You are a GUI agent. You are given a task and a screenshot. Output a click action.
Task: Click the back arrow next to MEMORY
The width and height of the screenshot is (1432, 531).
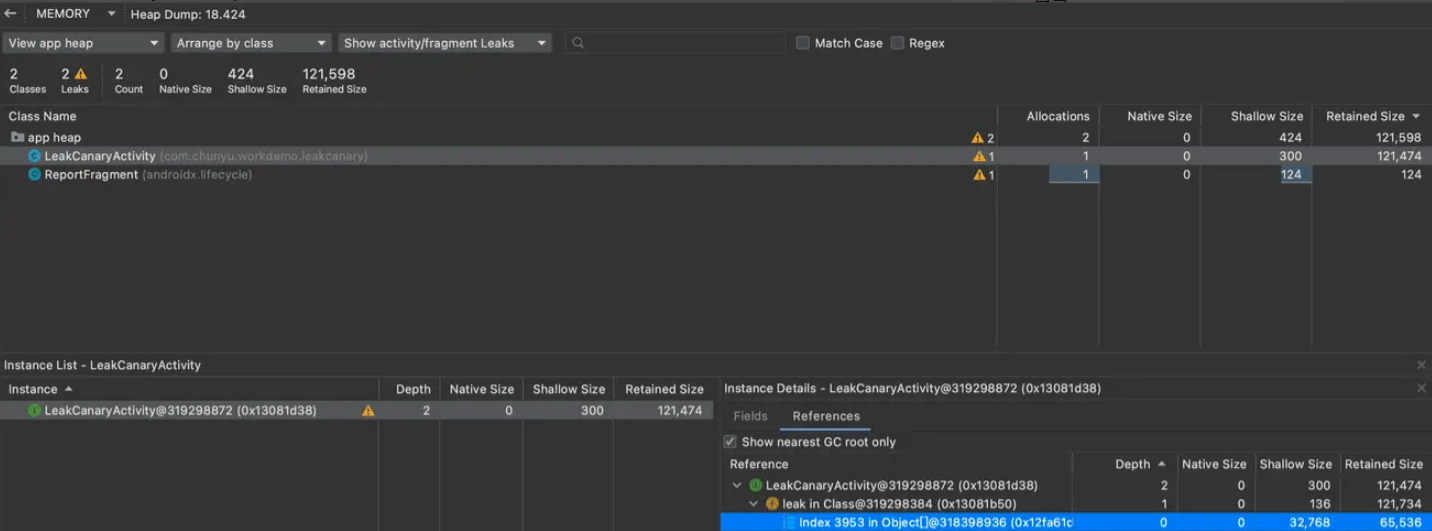pos(10,14)
